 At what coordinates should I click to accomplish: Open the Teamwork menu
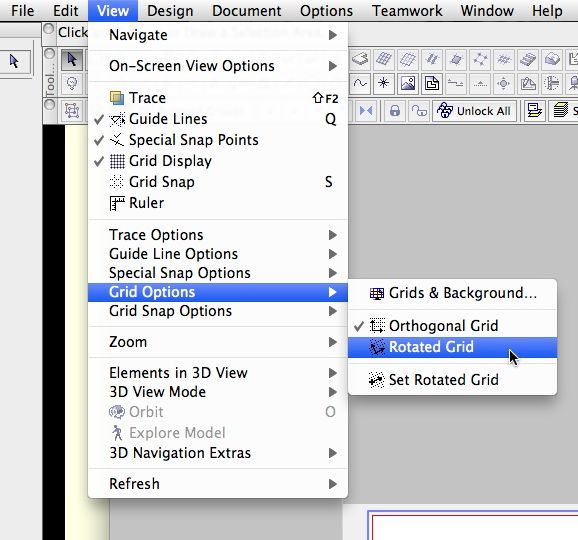click(x=407, y=11)
